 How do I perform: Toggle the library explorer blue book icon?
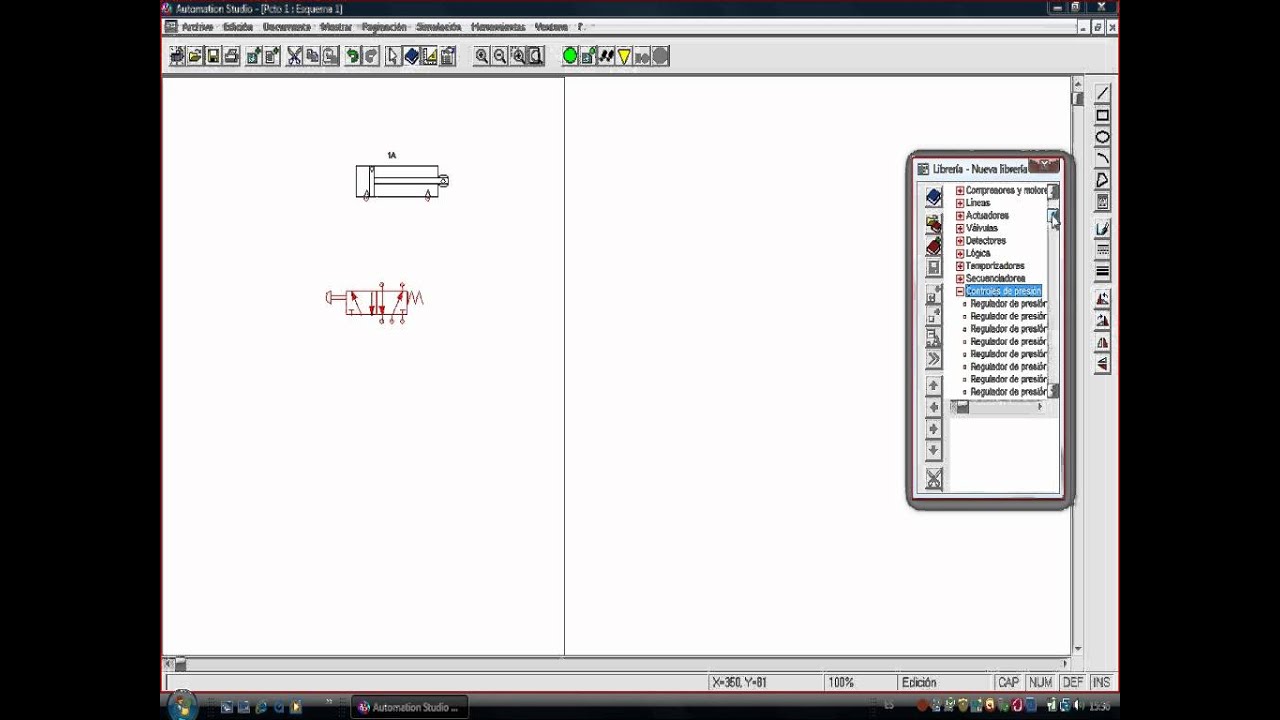(412, 56)
